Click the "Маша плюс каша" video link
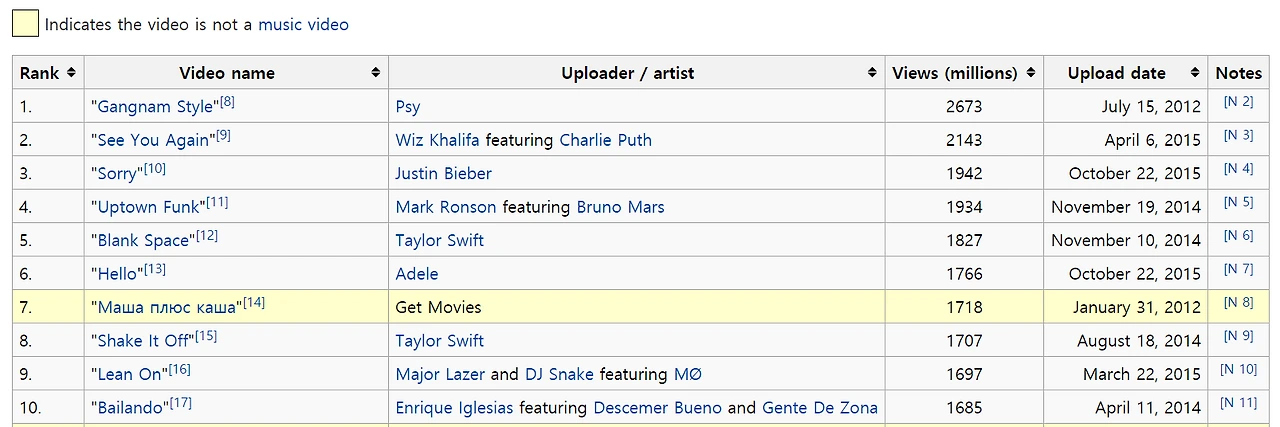The width and height of the screenshot is (1280, 427). click(167, 308)
